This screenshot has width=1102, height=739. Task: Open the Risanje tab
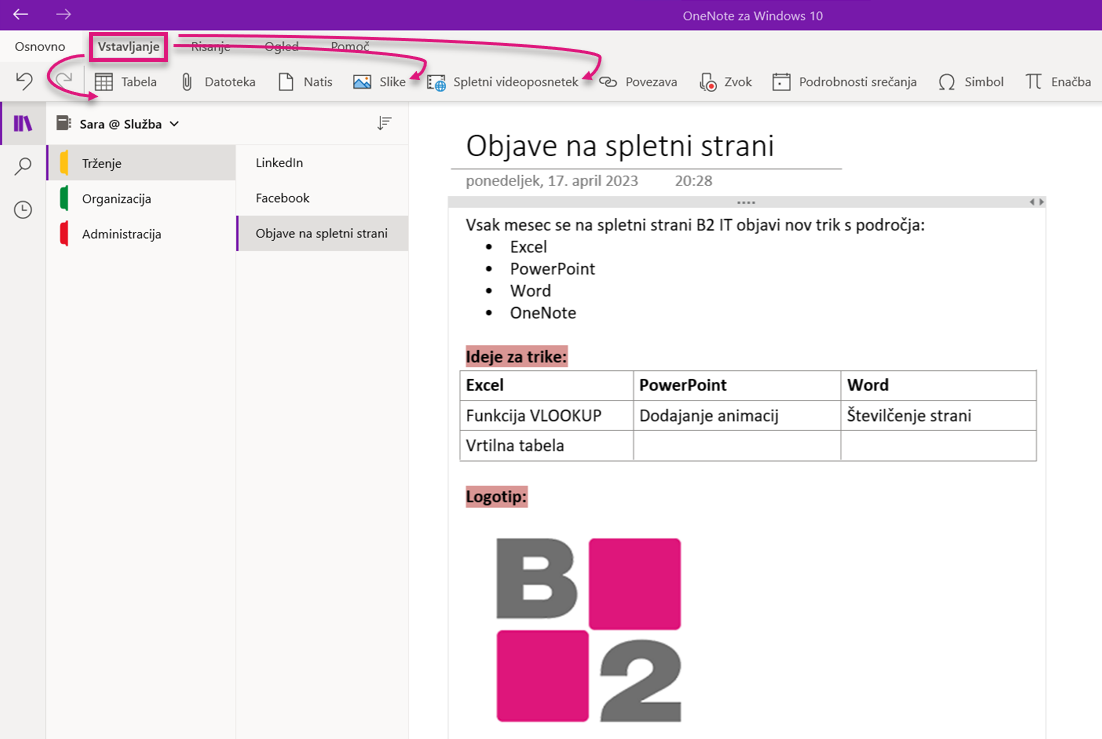point(211,47)
